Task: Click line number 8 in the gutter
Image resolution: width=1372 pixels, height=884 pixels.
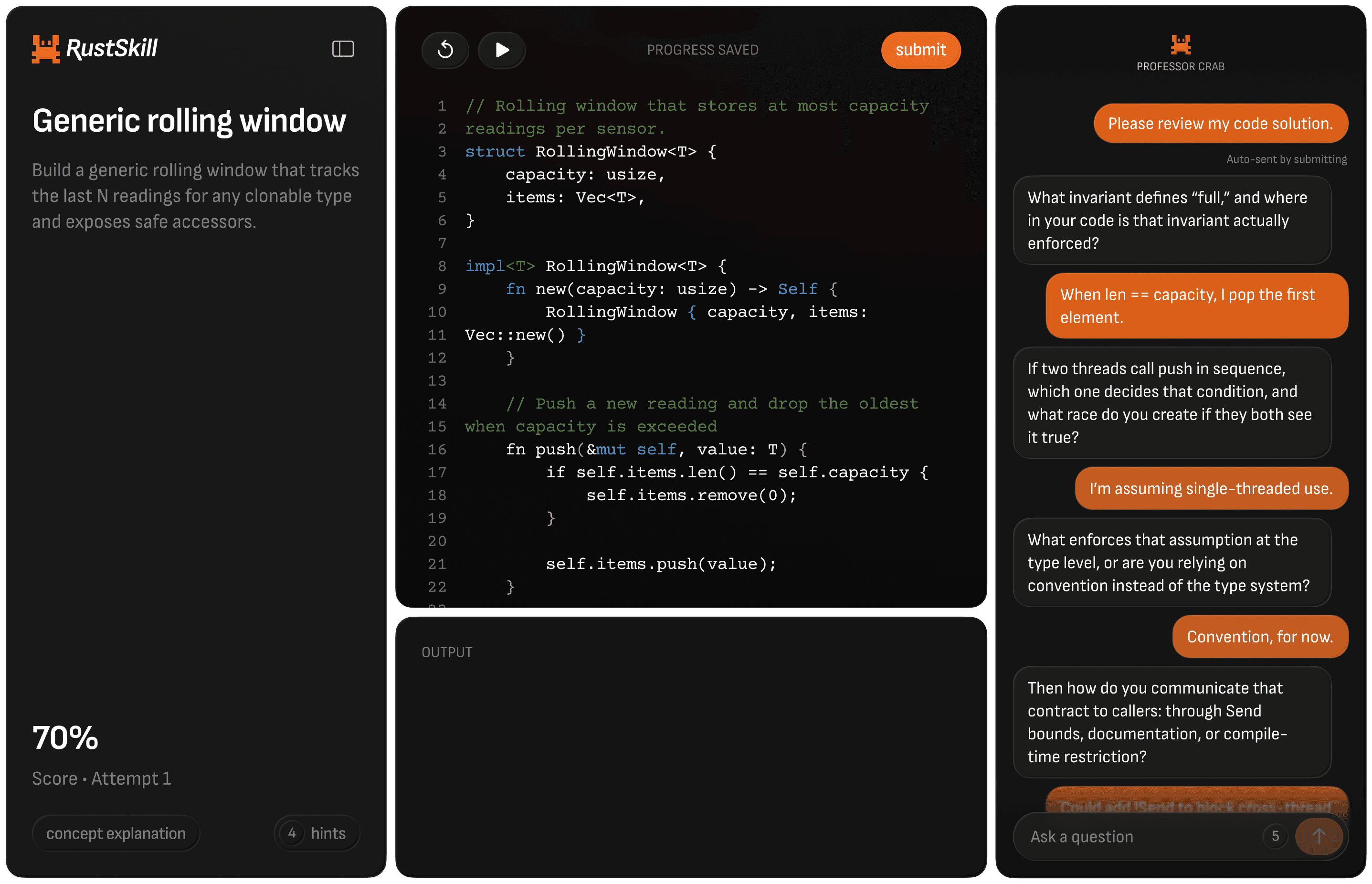Action: 442,266
